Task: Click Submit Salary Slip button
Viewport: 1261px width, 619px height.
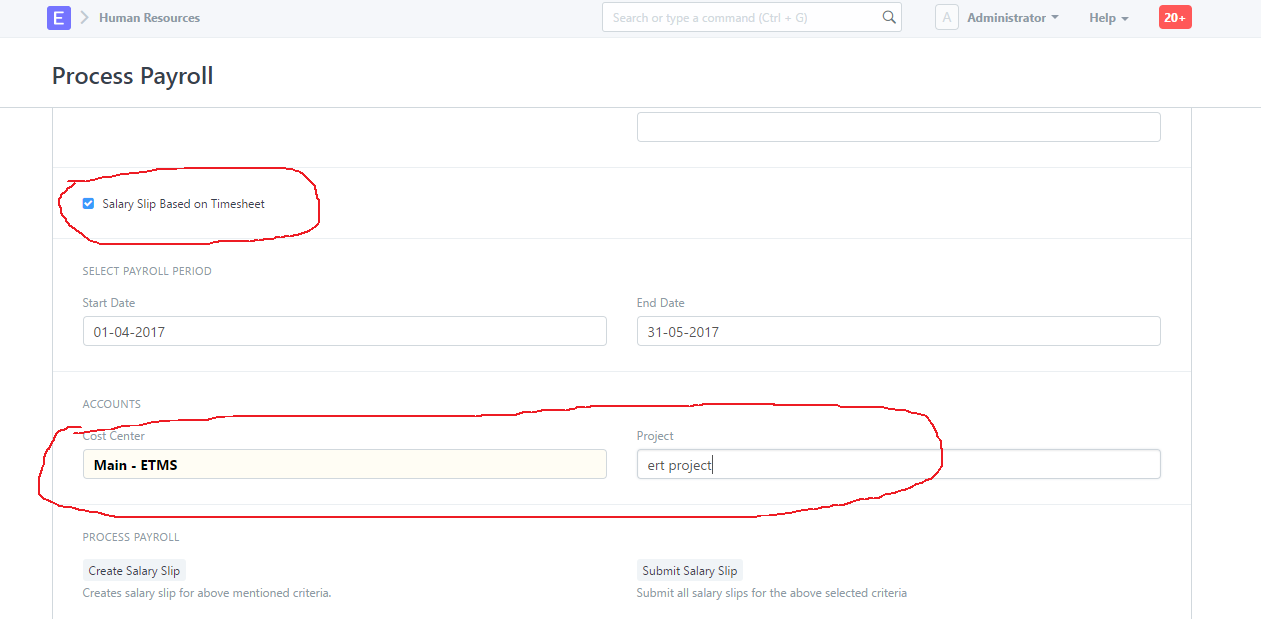Action: click(690, 571)
